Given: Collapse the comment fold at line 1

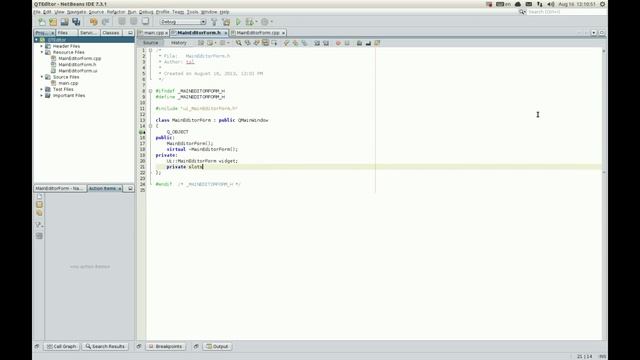Looking at the screenshot, I should 151,50.
